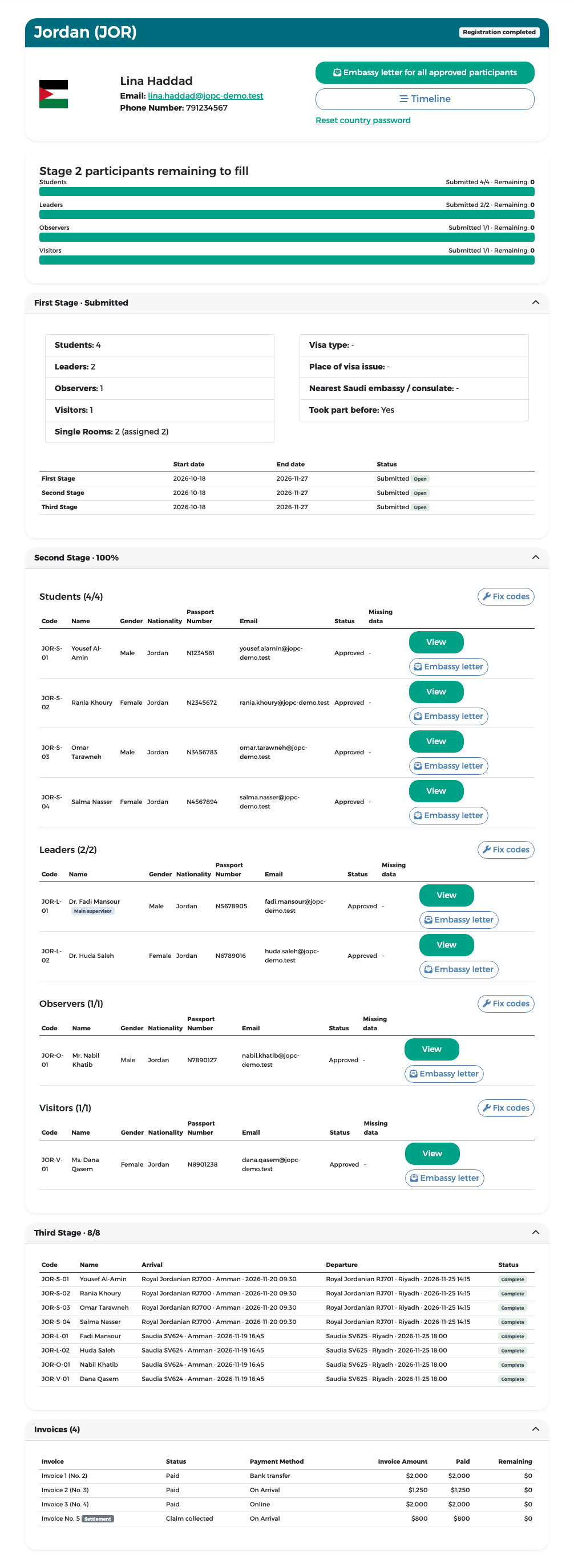Click Open badge in Third Stage row
Viewport: 574px width, 1568px height.
[421, 507]
